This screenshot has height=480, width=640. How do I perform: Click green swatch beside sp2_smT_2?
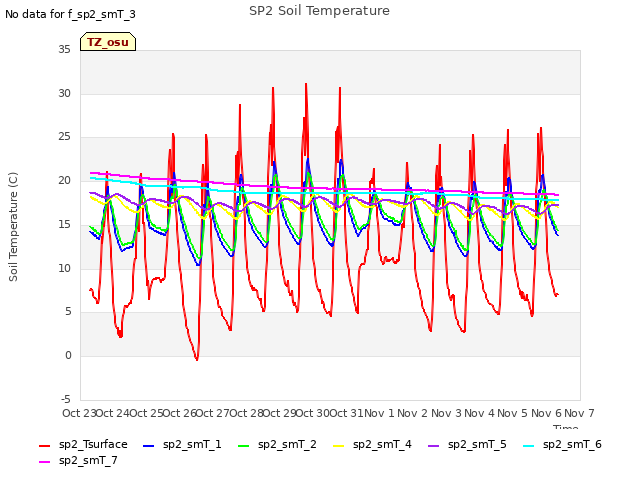244,446
